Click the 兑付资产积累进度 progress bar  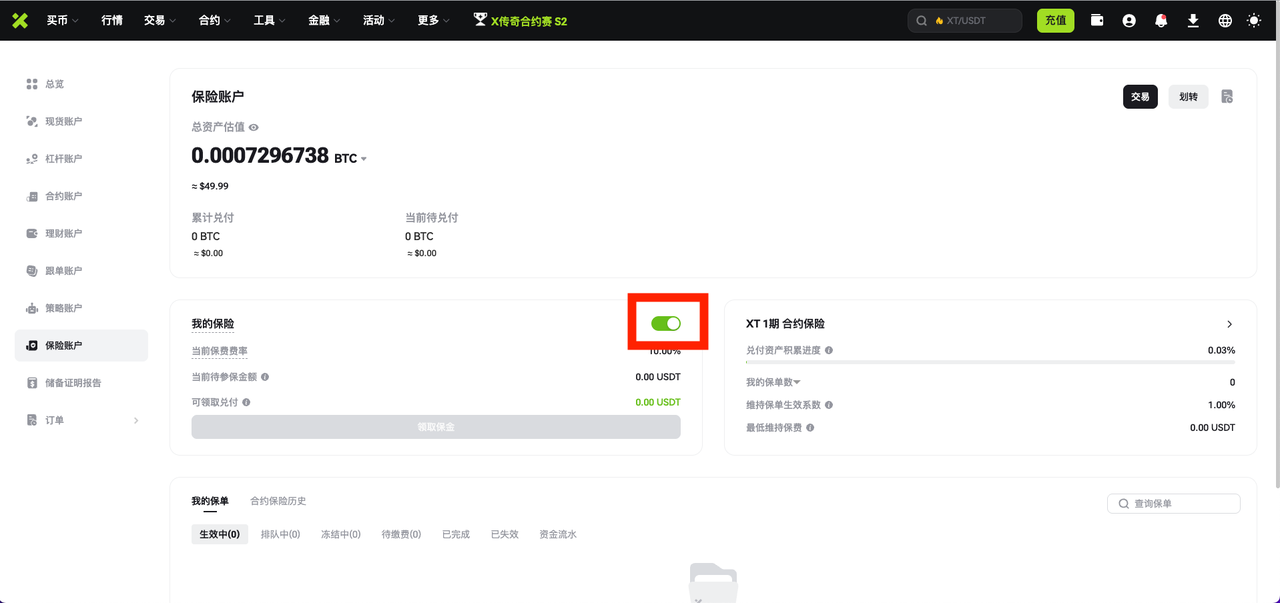(x=990, y=361)
